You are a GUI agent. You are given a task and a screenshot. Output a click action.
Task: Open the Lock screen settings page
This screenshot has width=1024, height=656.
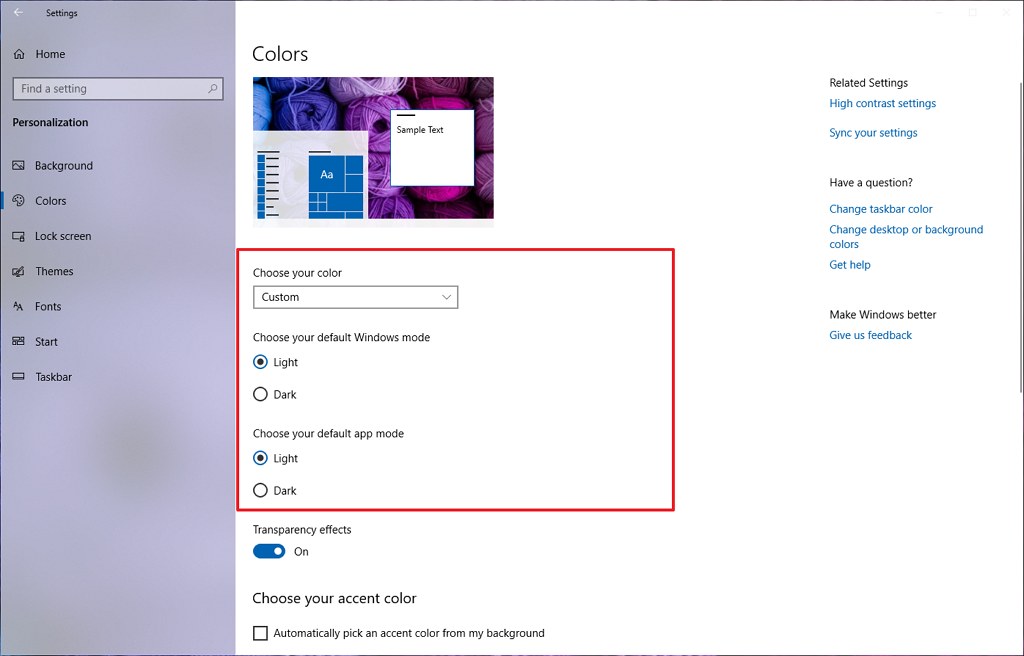tap(63, 236)
